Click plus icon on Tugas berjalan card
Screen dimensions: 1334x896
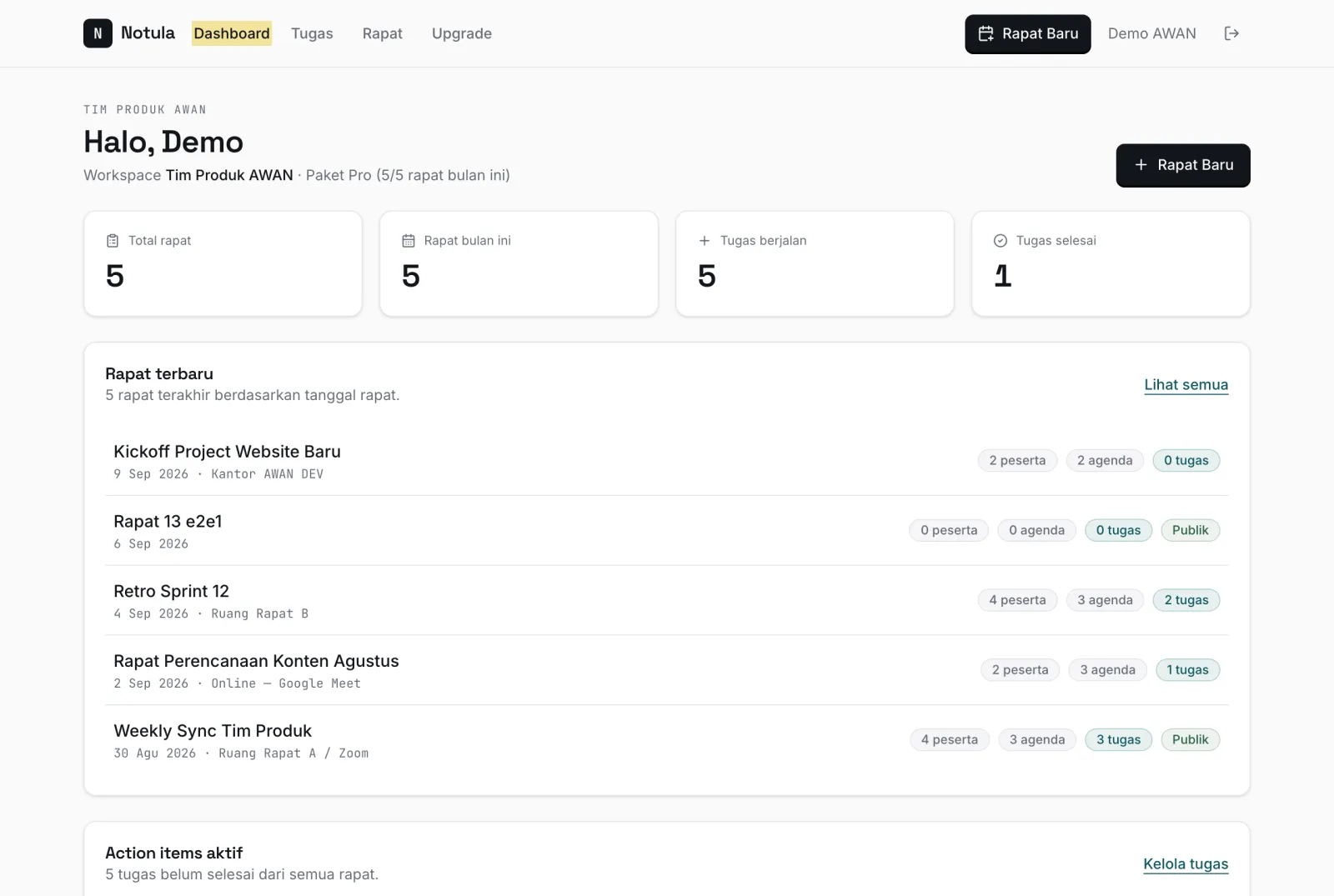pos(705,241)
